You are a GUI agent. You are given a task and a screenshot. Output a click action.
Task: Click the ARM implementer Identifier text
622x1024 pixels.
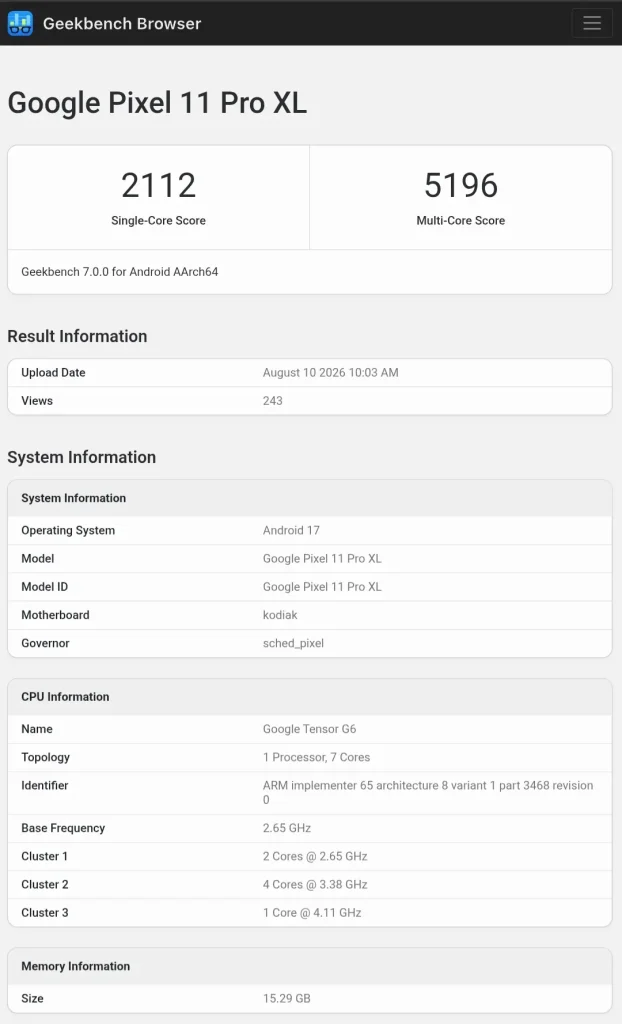point(428,792)
